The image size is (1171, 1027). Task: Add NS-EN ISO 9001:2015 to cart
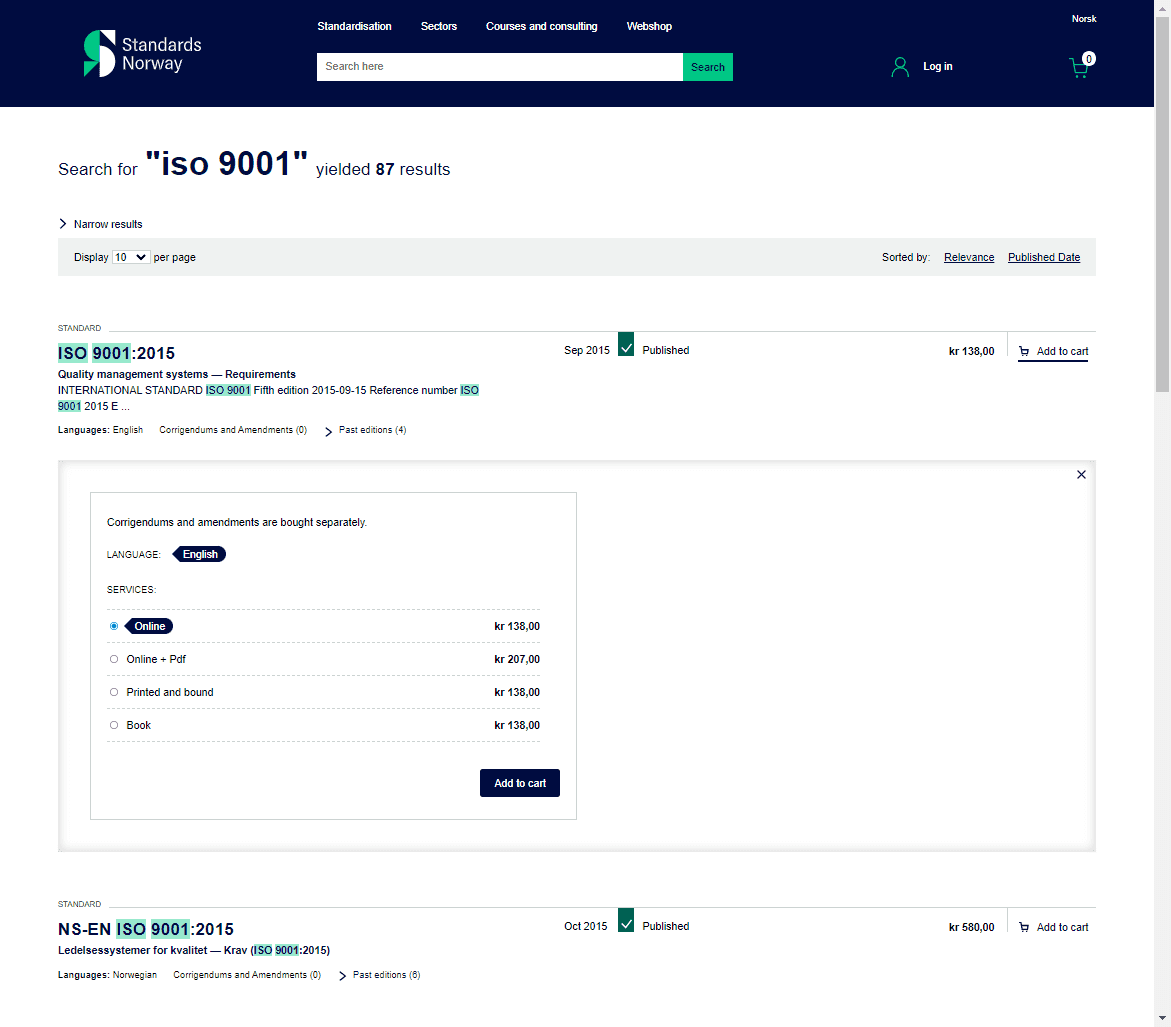click(x=1053, y=927)
